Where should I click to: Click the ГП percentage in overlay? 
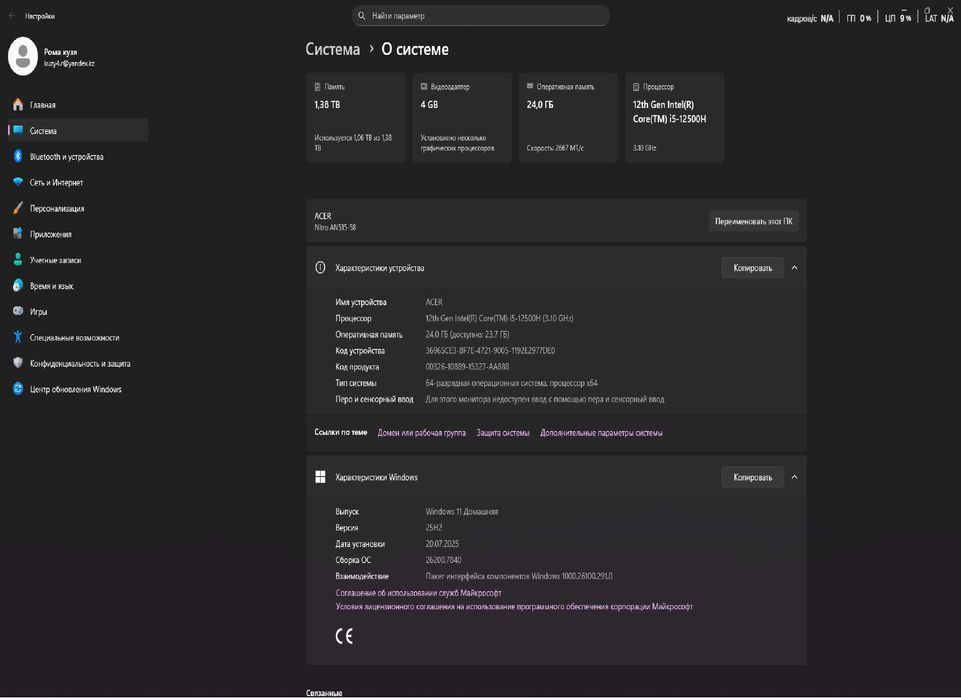[x=865, y=18]
